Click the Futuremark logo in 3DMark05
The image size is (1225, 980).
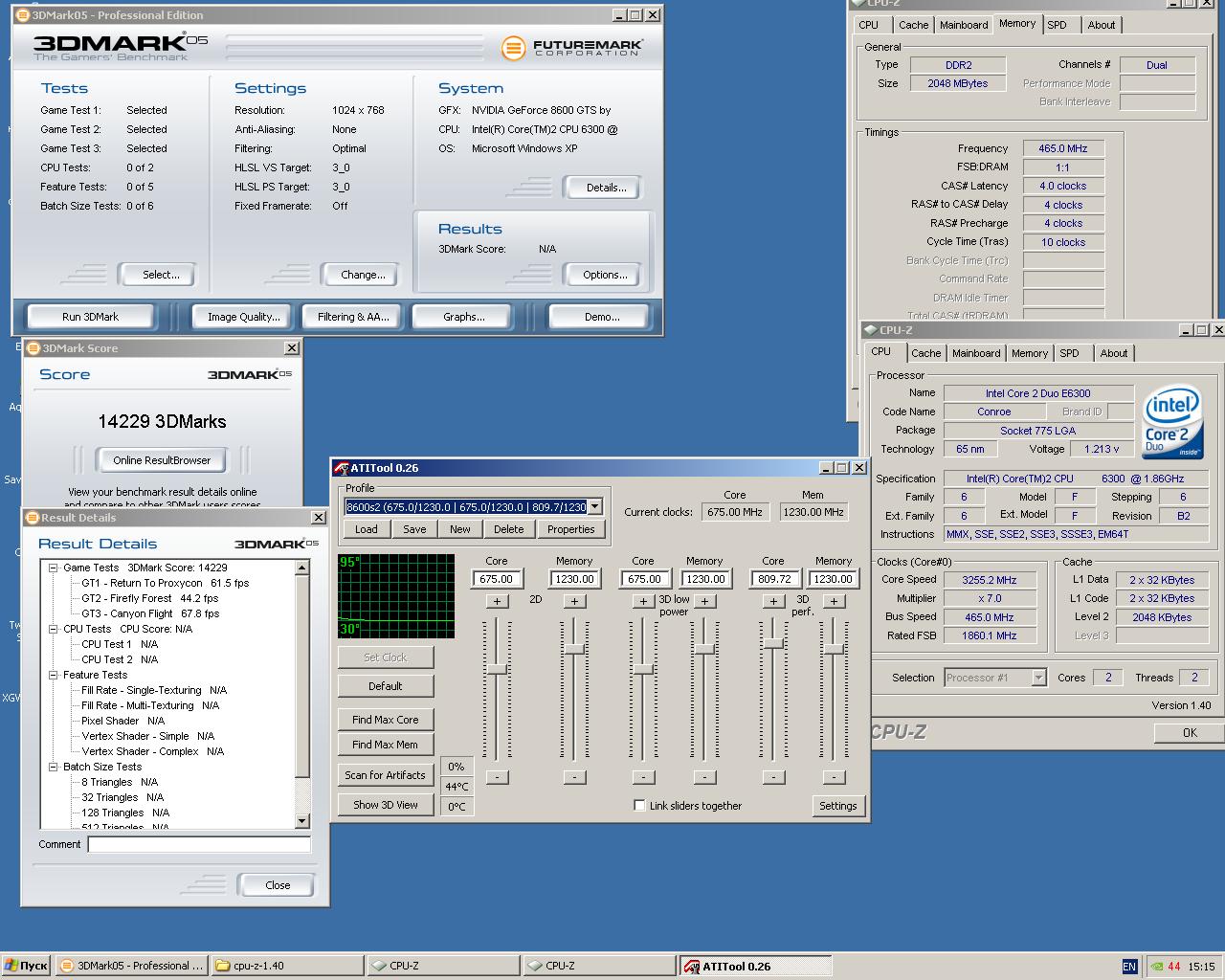point(572,47)
